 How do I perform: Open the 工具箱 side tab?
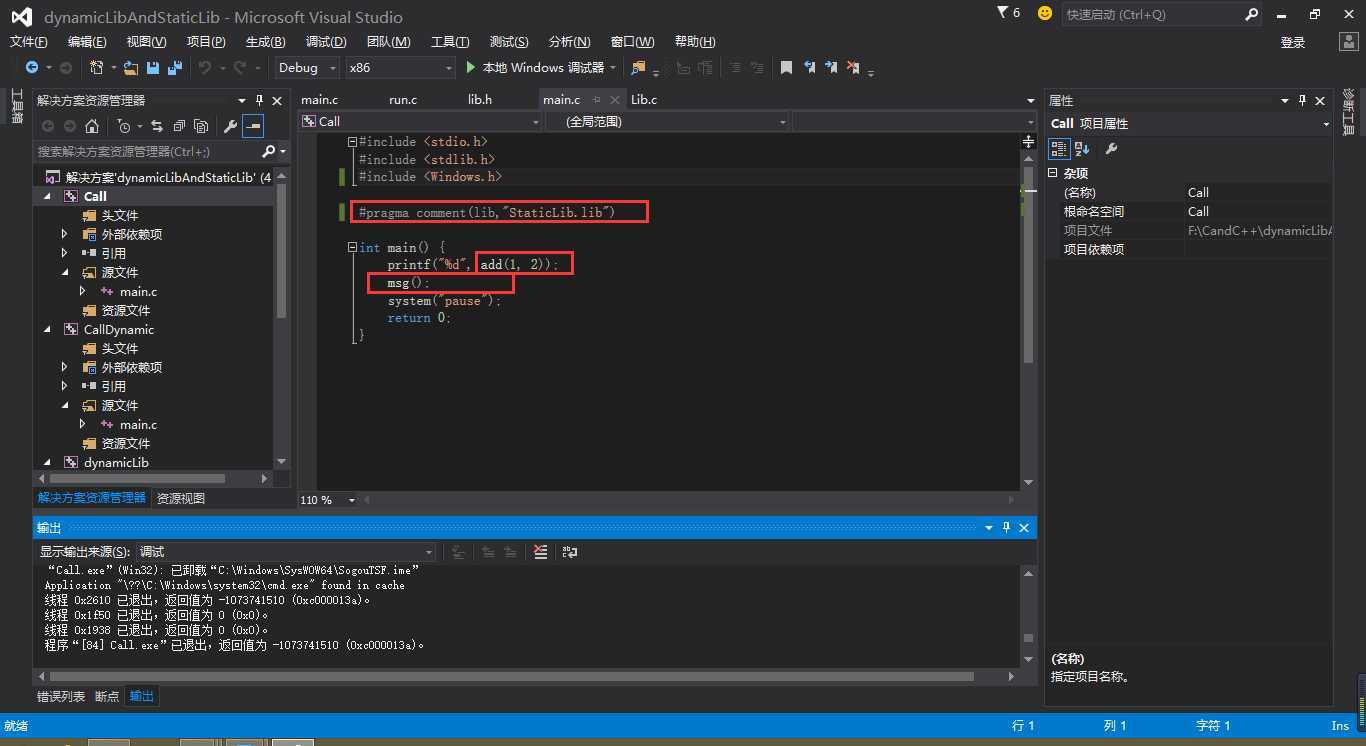tap(17, 105)
